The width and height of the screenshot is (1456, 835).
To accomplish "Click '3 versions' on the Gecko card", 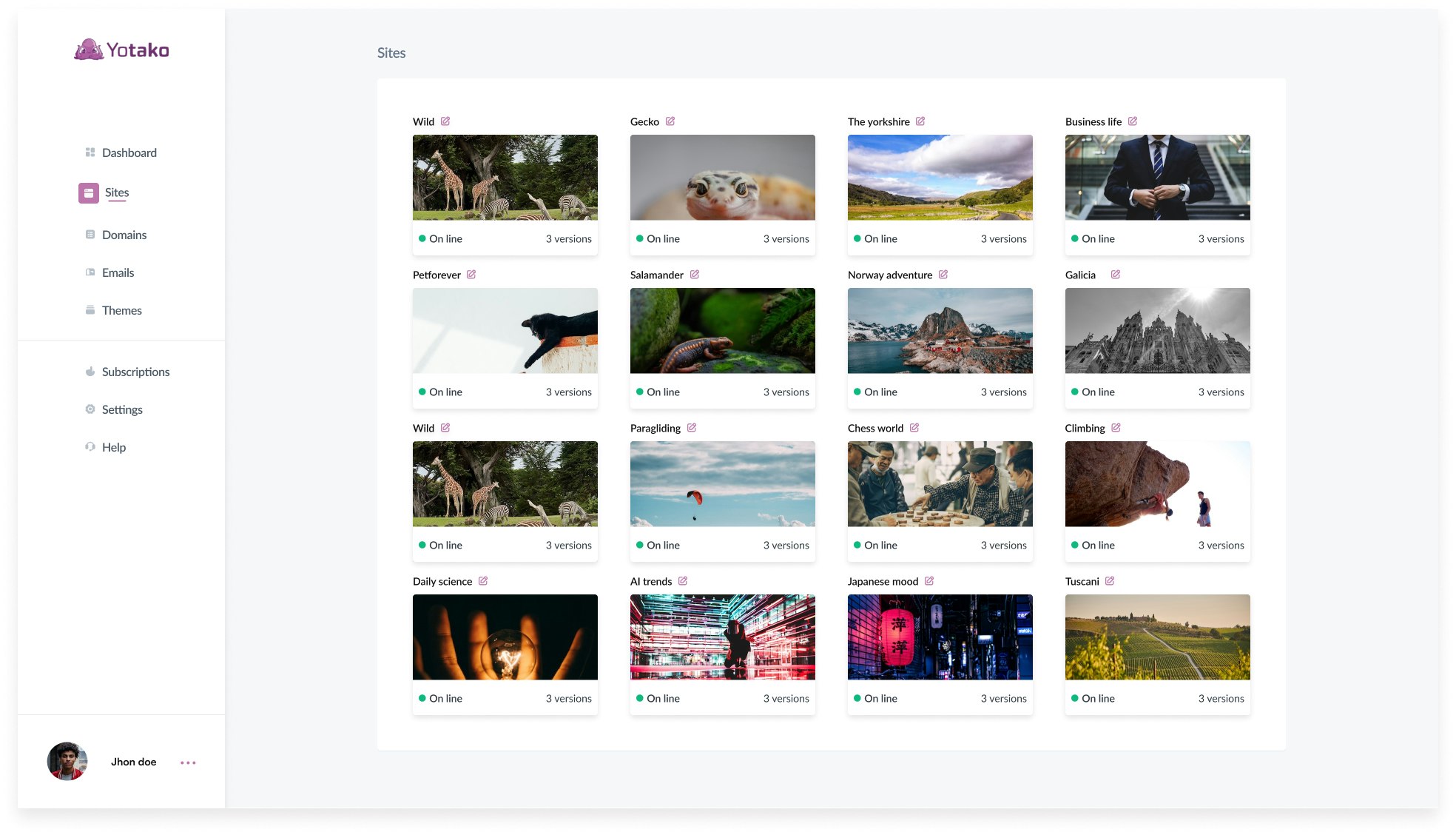I will coord(786,239).
